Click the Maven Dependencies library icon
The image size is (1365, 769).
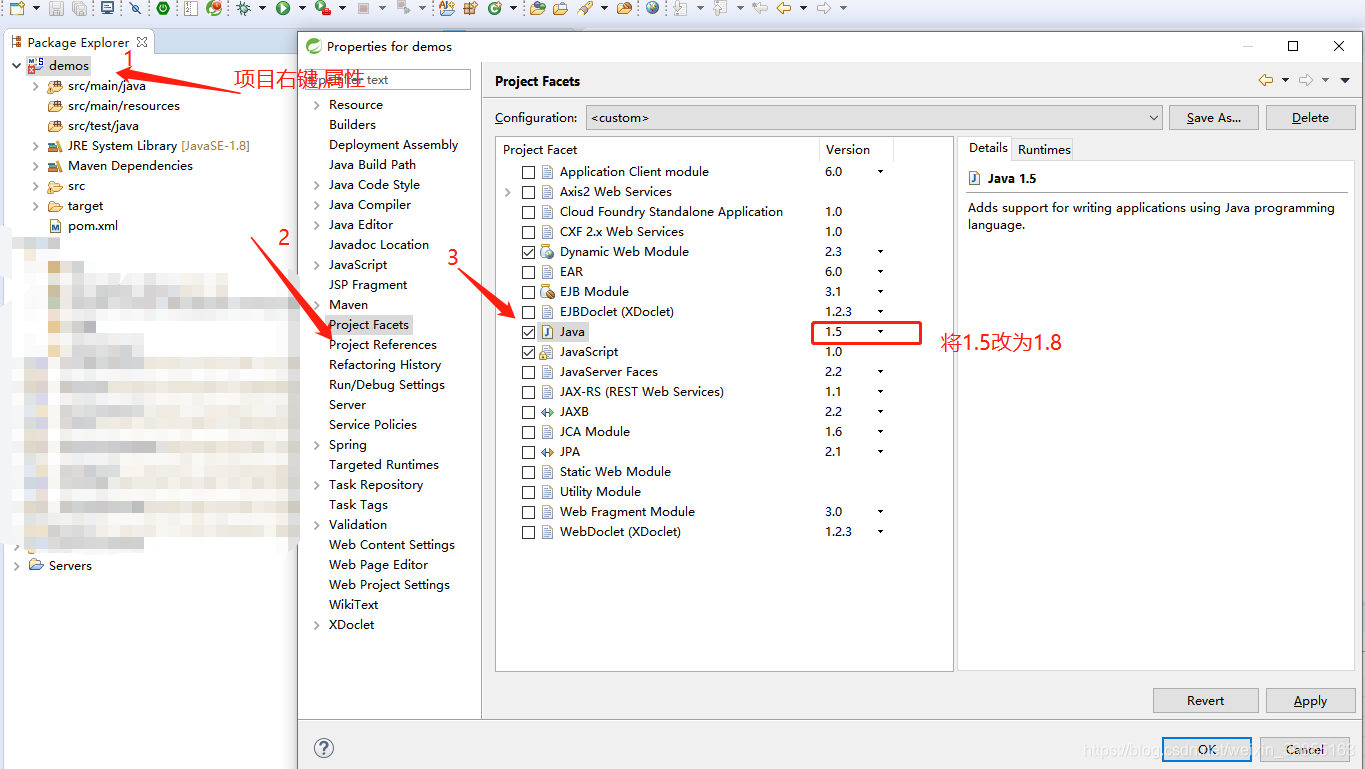pos(55,166)
